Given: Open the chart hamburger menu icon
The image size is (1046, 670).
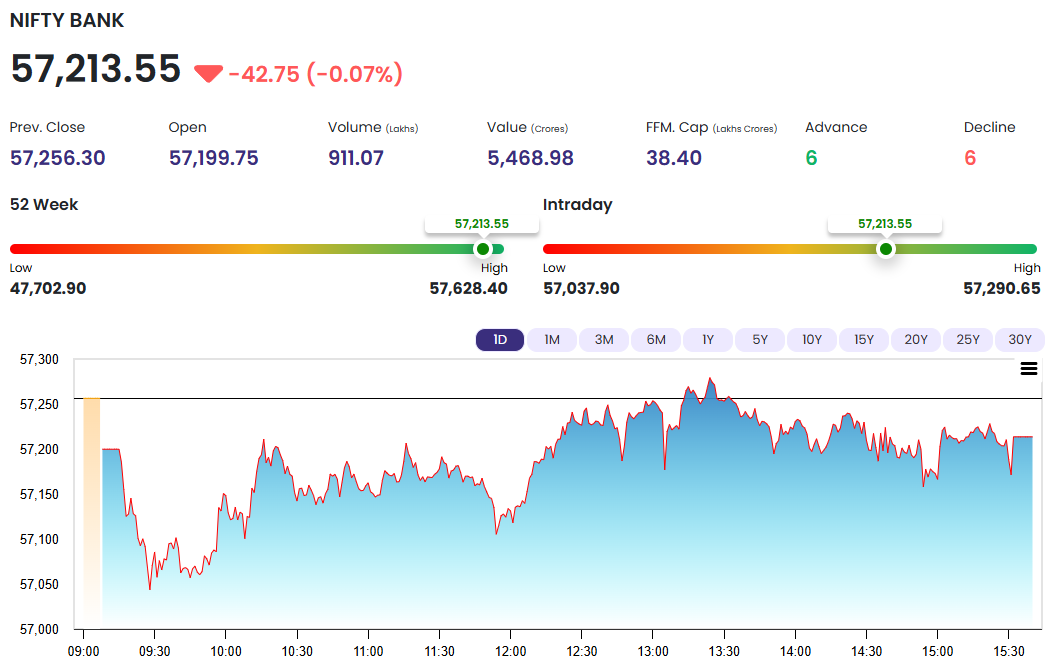Looking at the screenshot, I should [x=1029, y=368].
